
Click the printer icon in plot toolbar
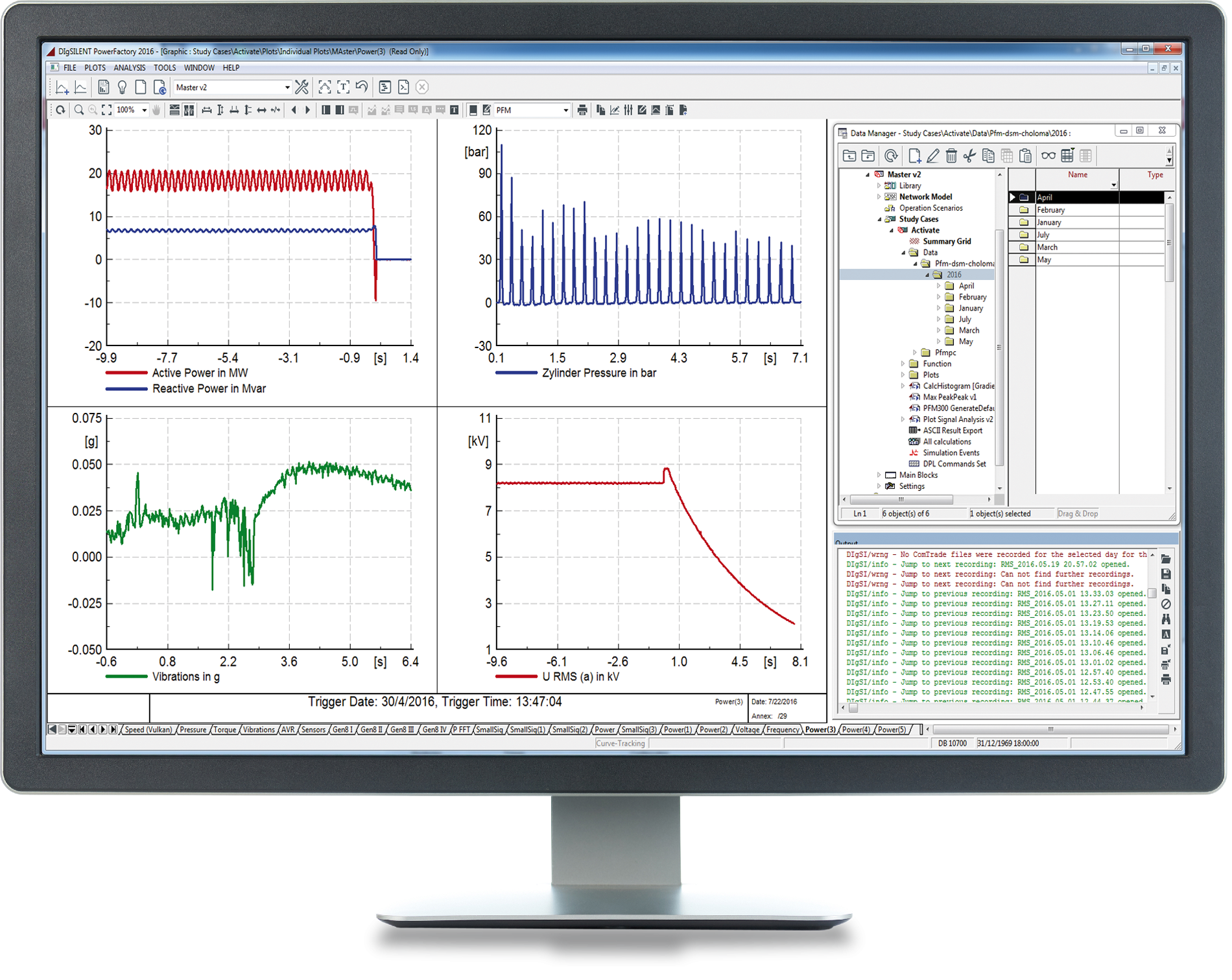tap(582, 110)
